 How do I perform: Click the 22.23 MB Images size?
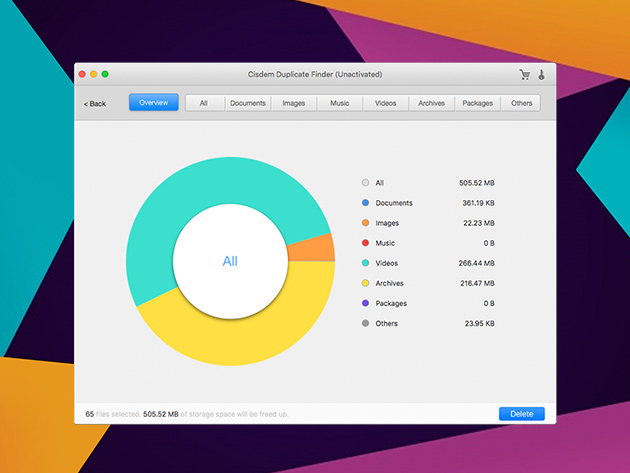(x=479, y=223)
